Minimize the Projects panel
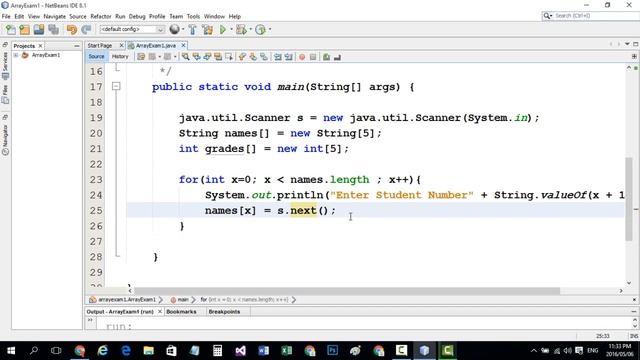 tap(77, 46)
